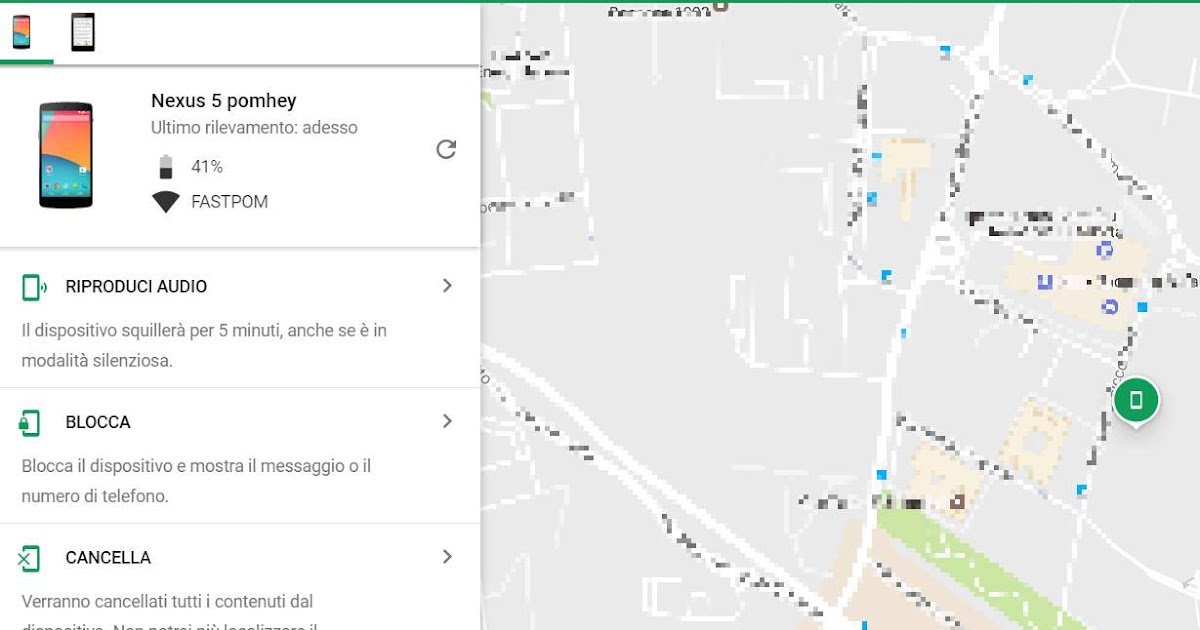This screenshot has width=1200, height=630.
Task: Click the Riproduci audio description text
Action: click(204, 345)
